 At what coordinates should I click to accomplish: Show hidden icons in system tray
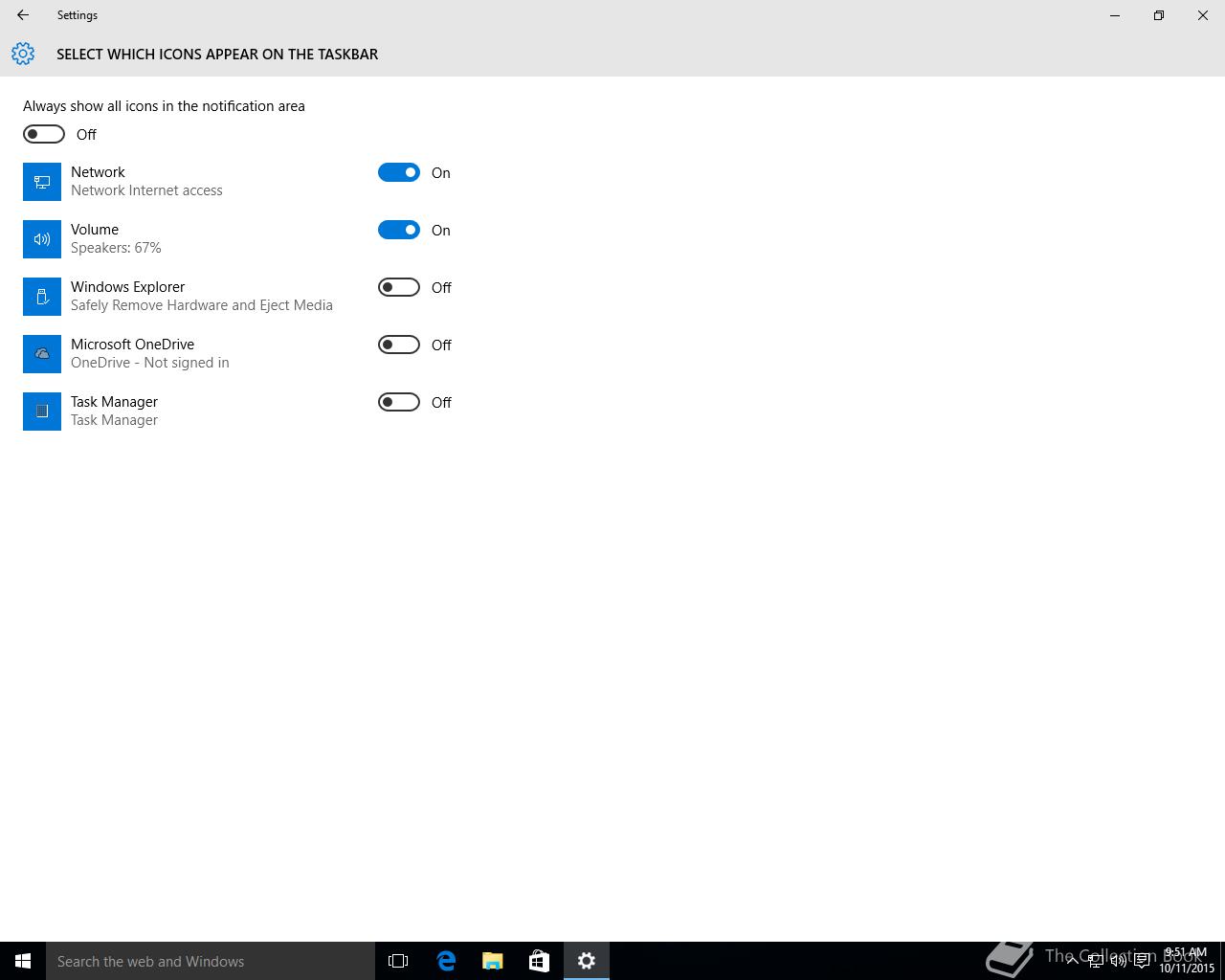pos(1072,961)
